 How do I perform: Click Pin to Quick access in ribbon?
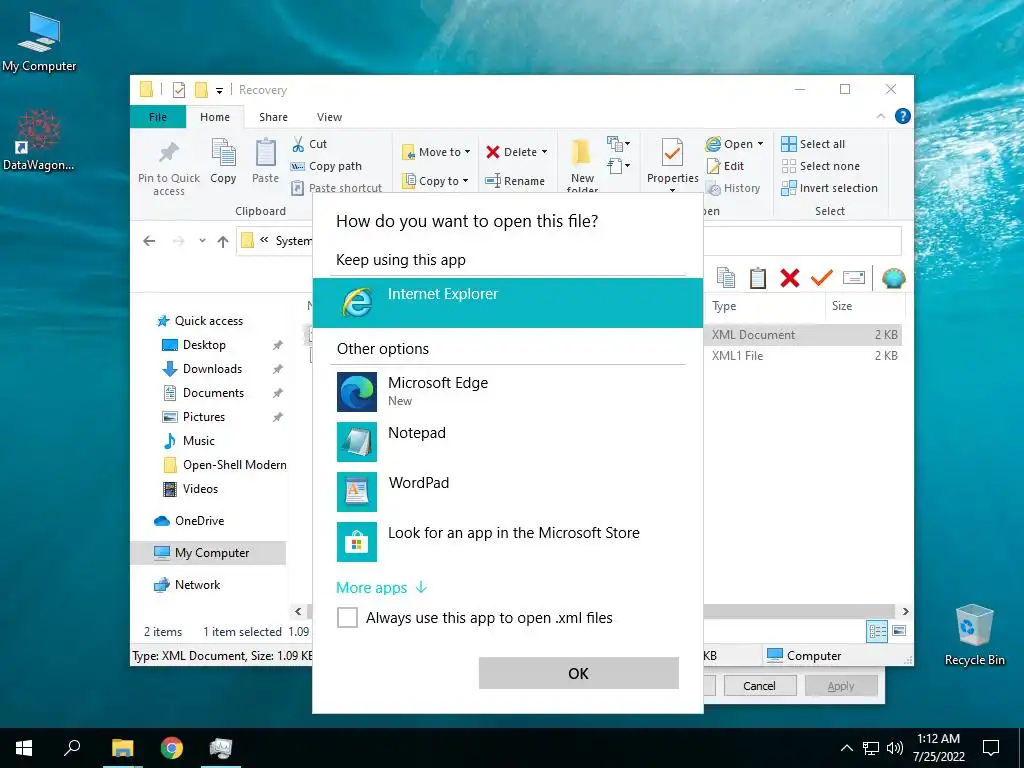click(x=168, y=168)
